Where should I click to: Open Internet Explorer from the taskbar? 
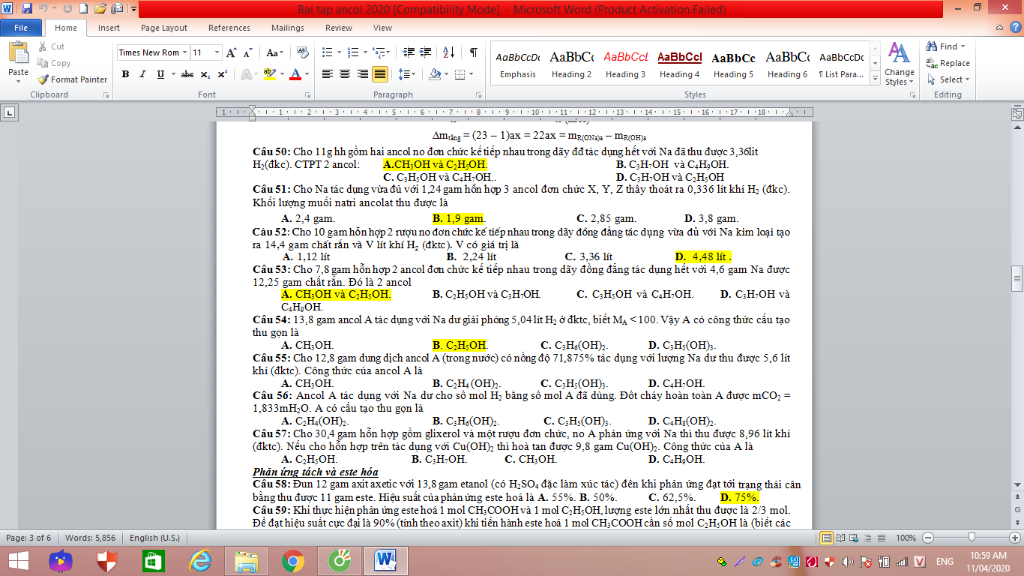pos(200,561)
